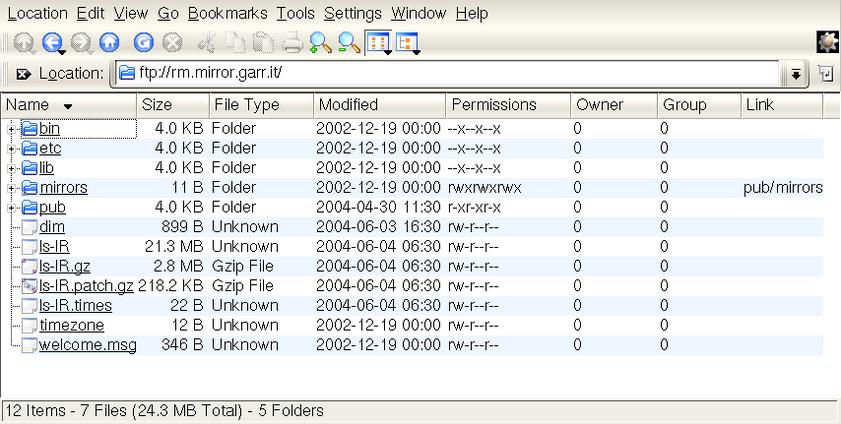Click the Print toolbar icon
Image resolution: width=841 pixels, height=424 pixels.
292,42
